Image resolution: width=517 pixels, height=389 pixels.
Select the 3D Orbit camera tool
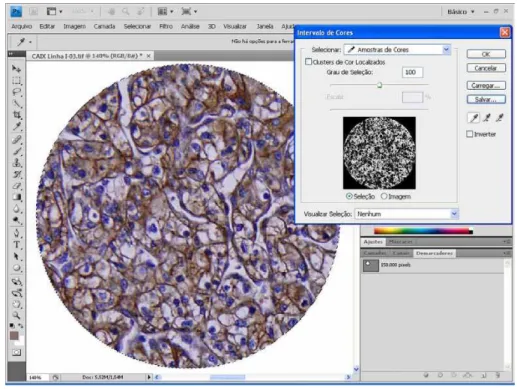[16, 293]
